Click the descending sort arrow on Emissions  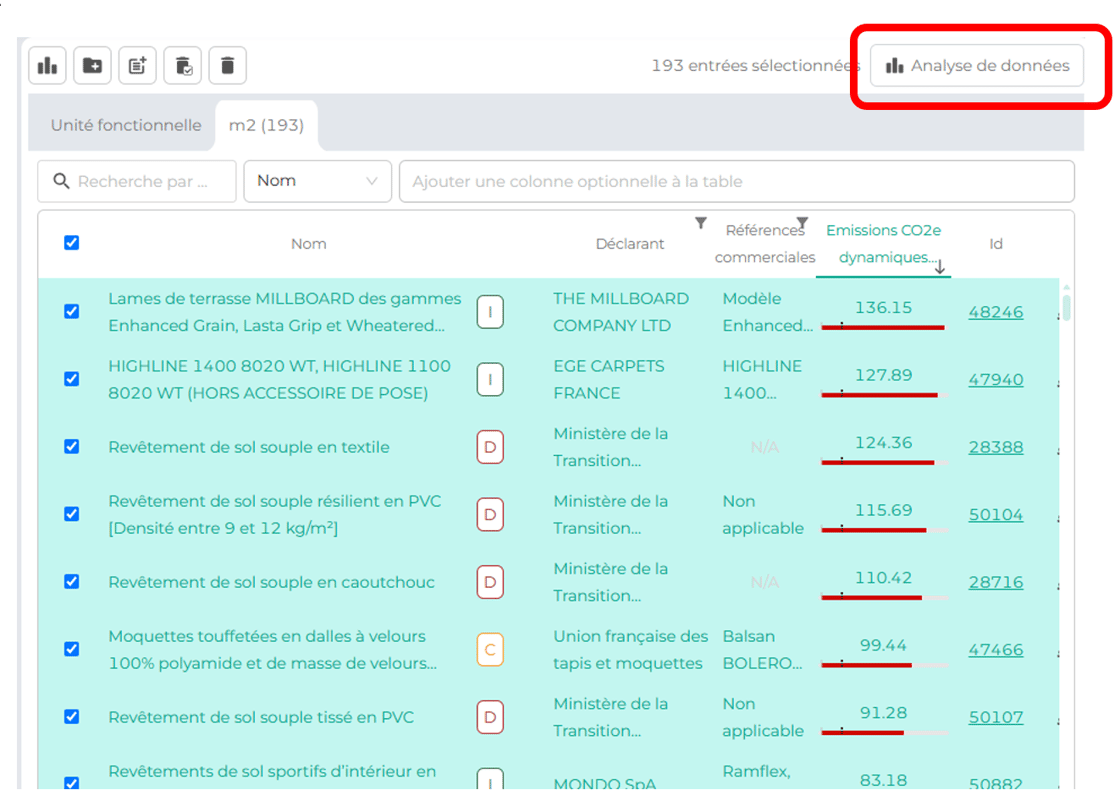[940, 267]
